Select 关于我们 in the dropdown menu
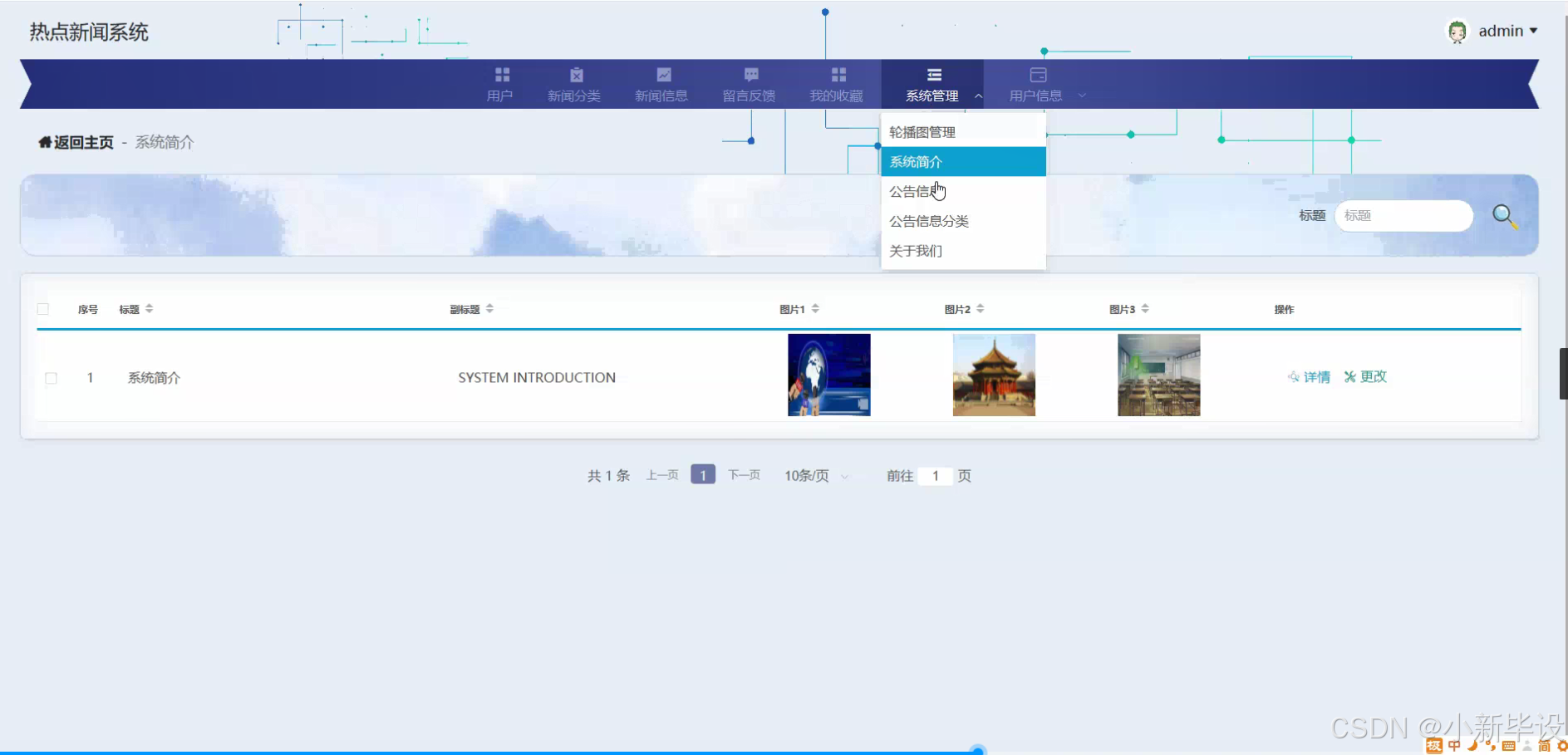 coord(916,250)
